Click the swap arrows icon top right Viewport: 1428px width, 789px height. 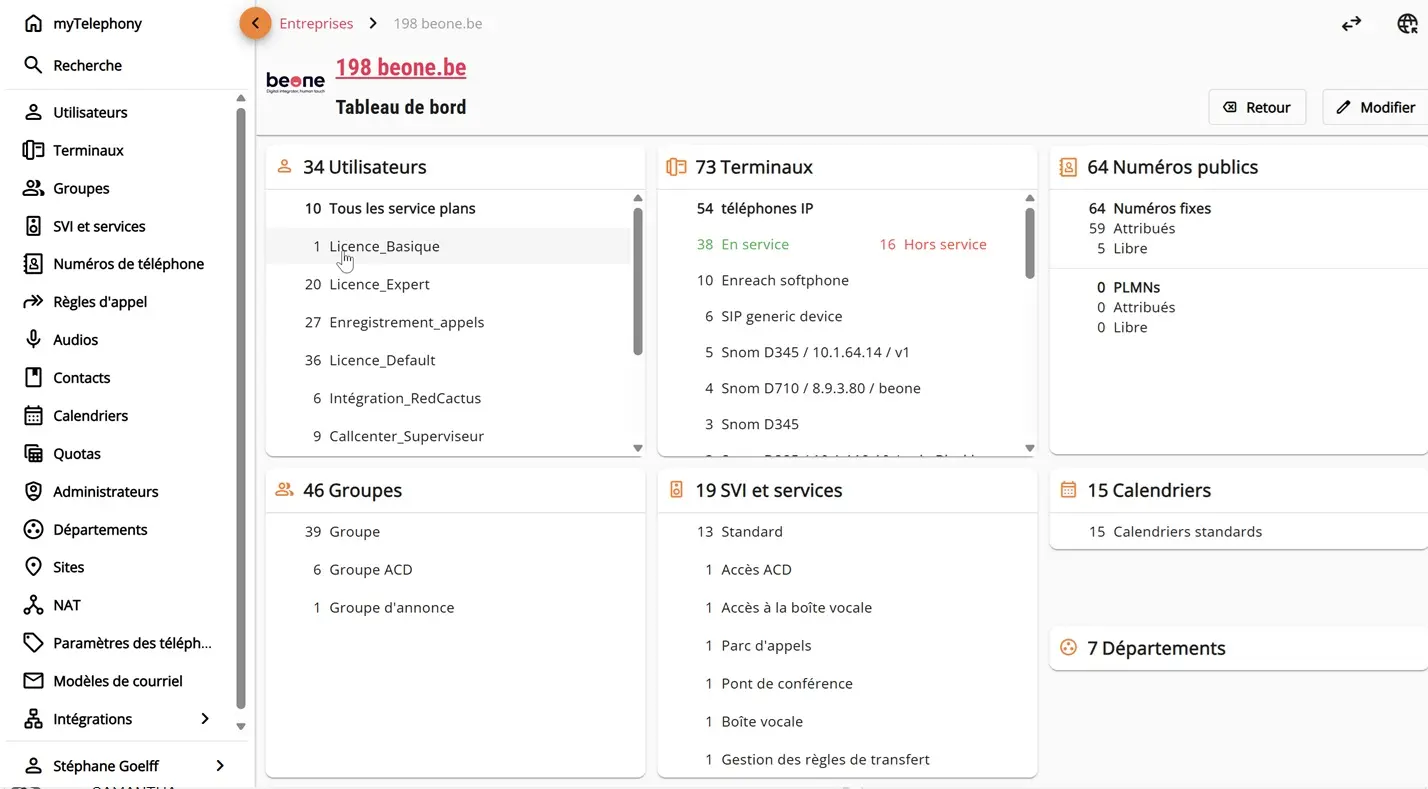pos(1351,24)
